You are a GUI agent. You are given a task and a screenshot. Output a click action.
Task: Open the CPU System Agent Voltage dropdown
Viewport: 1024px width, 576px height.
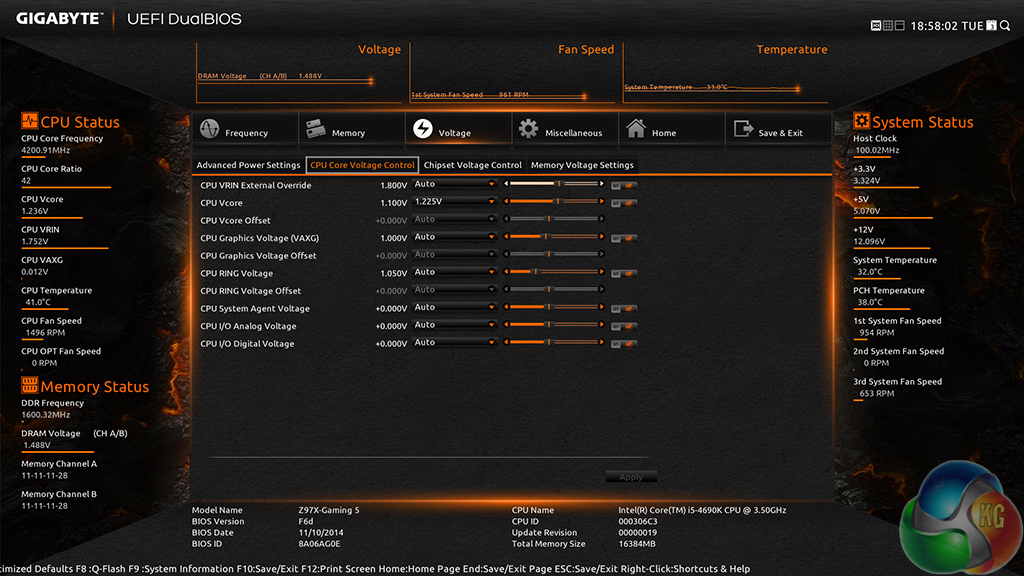454,308
